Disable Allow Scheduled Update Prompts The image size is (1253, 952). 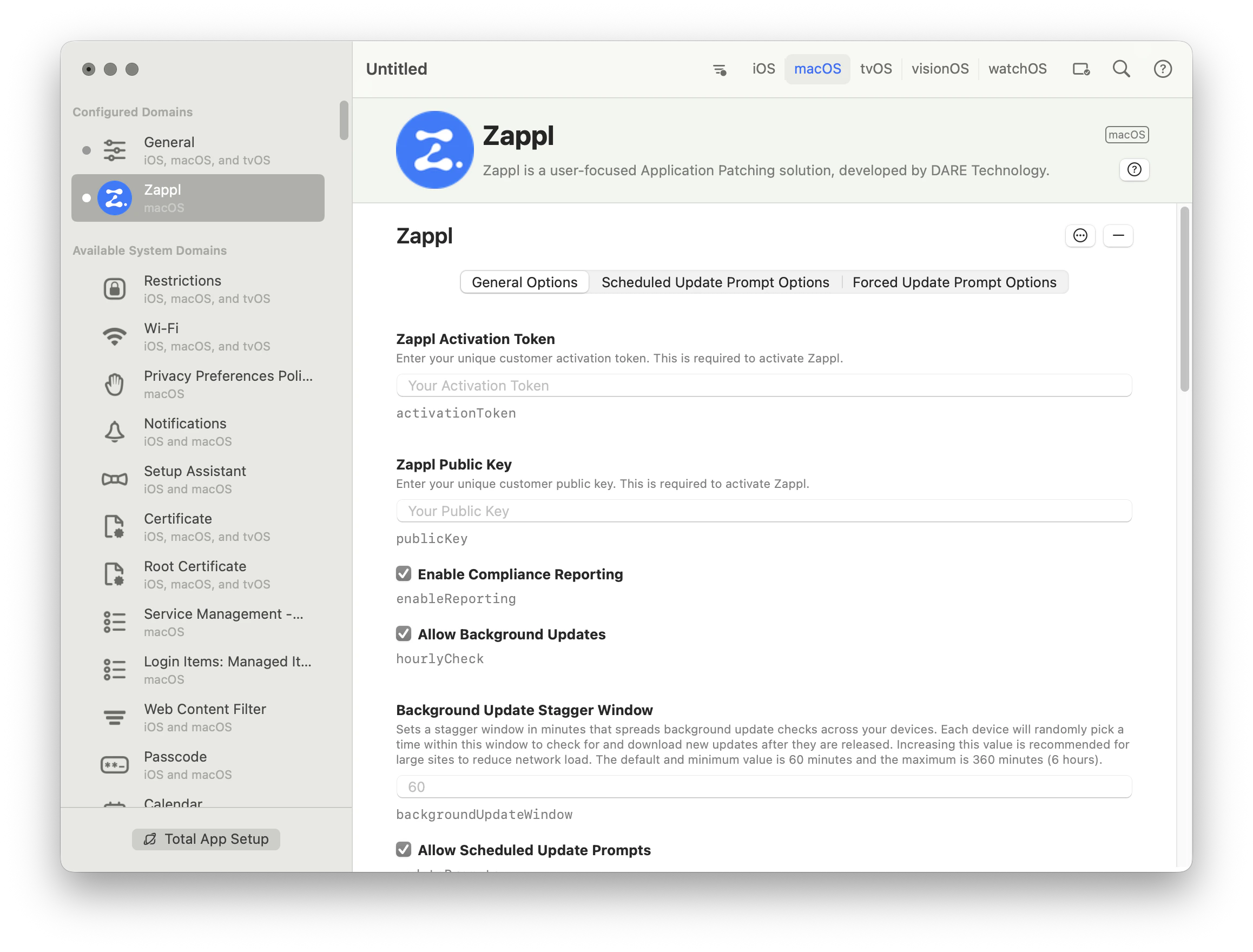[404, 849]
